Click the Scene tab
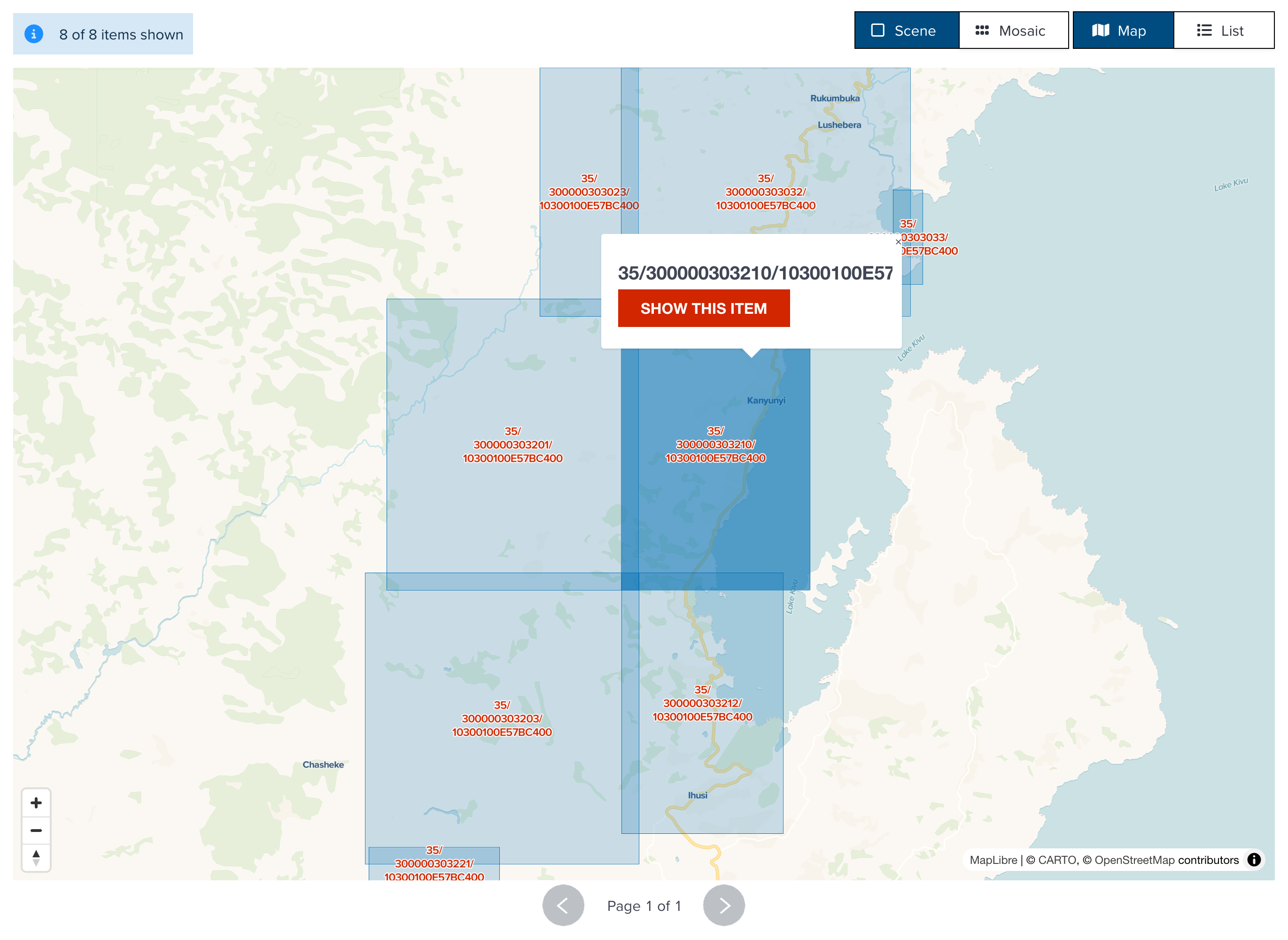The height and width of the screenshot is (940, 1288). pyautogui.click(x=904, y=30)
